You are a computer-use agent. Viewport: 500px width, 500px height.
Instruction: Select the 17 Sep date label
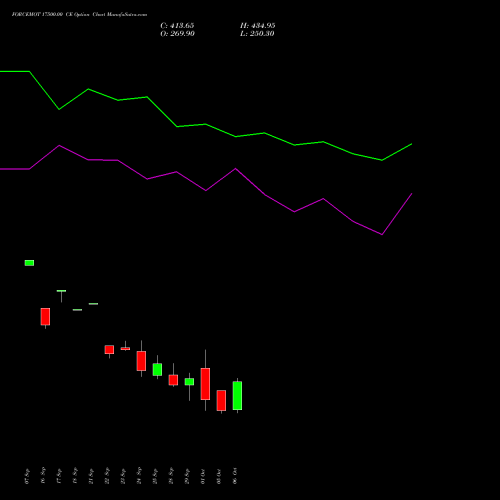click(59, 476)
